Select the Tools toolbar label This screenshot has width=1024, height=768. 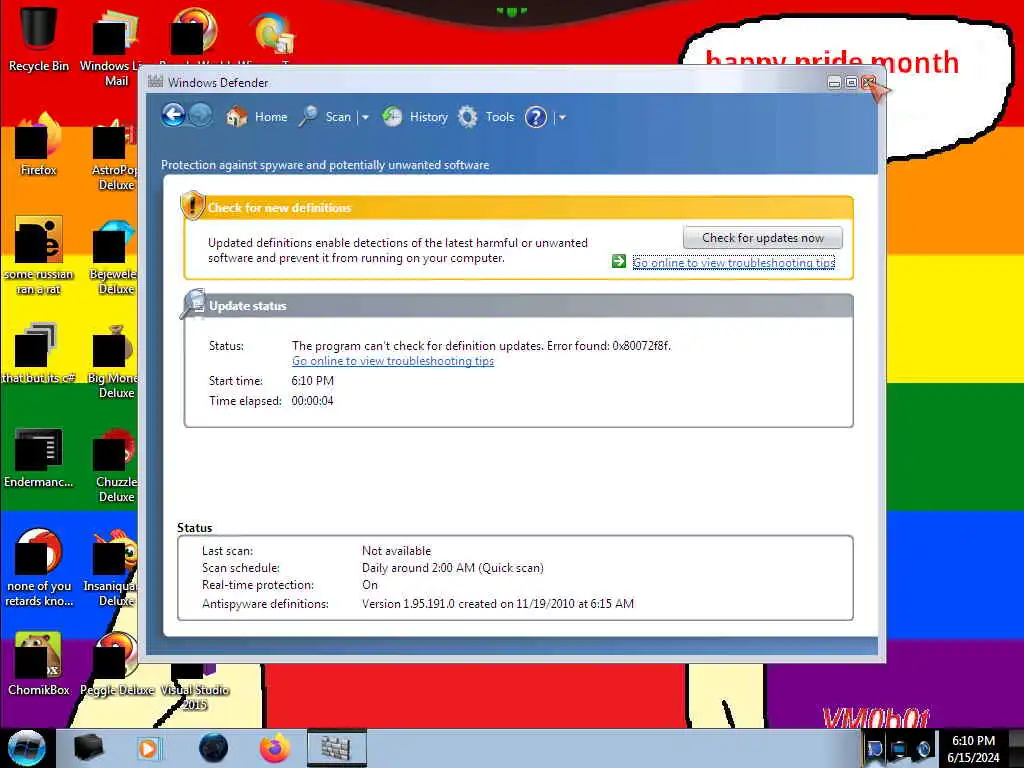(x=500, y=117)
